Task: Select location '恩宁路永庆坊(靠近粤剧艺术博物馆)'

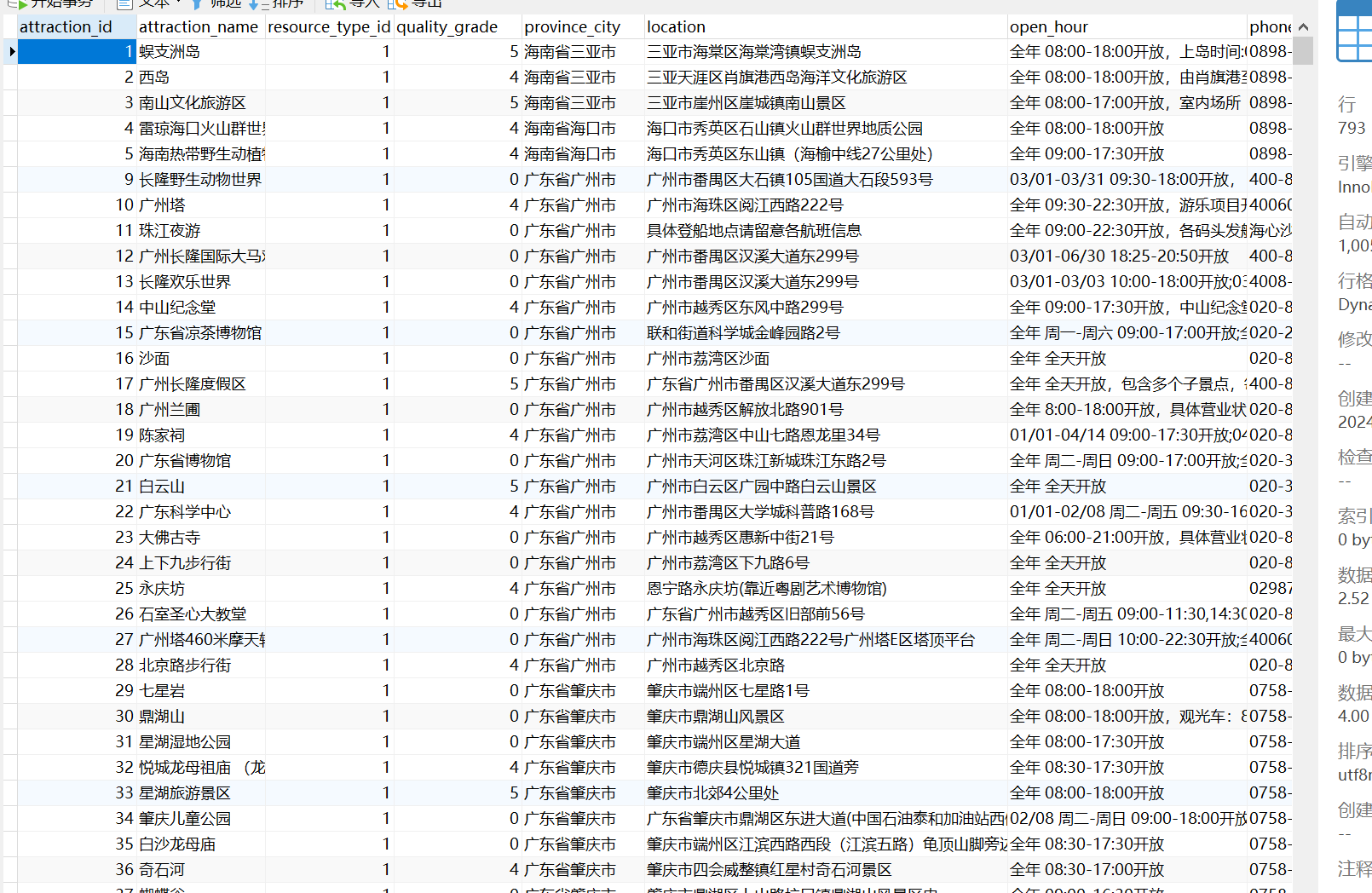Action: pyautogui.click(x=825, y=589)
